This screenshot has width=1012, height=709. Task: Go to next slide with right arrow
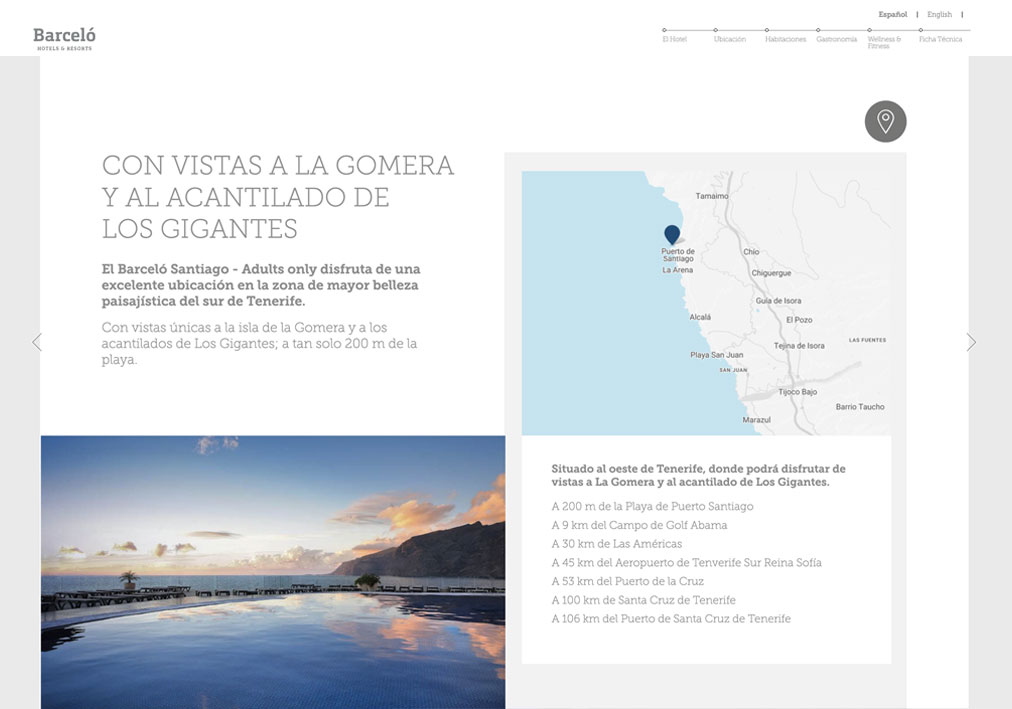coord(971,342)
